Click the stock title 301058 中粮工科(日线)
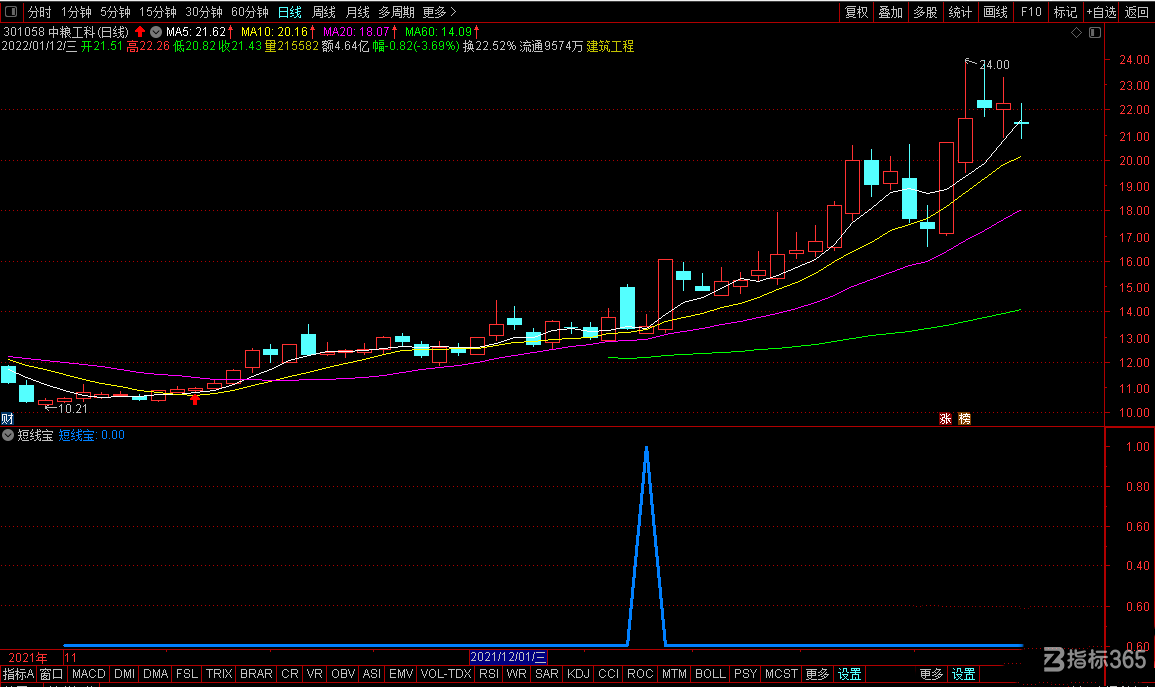 [x=66, y=32]
